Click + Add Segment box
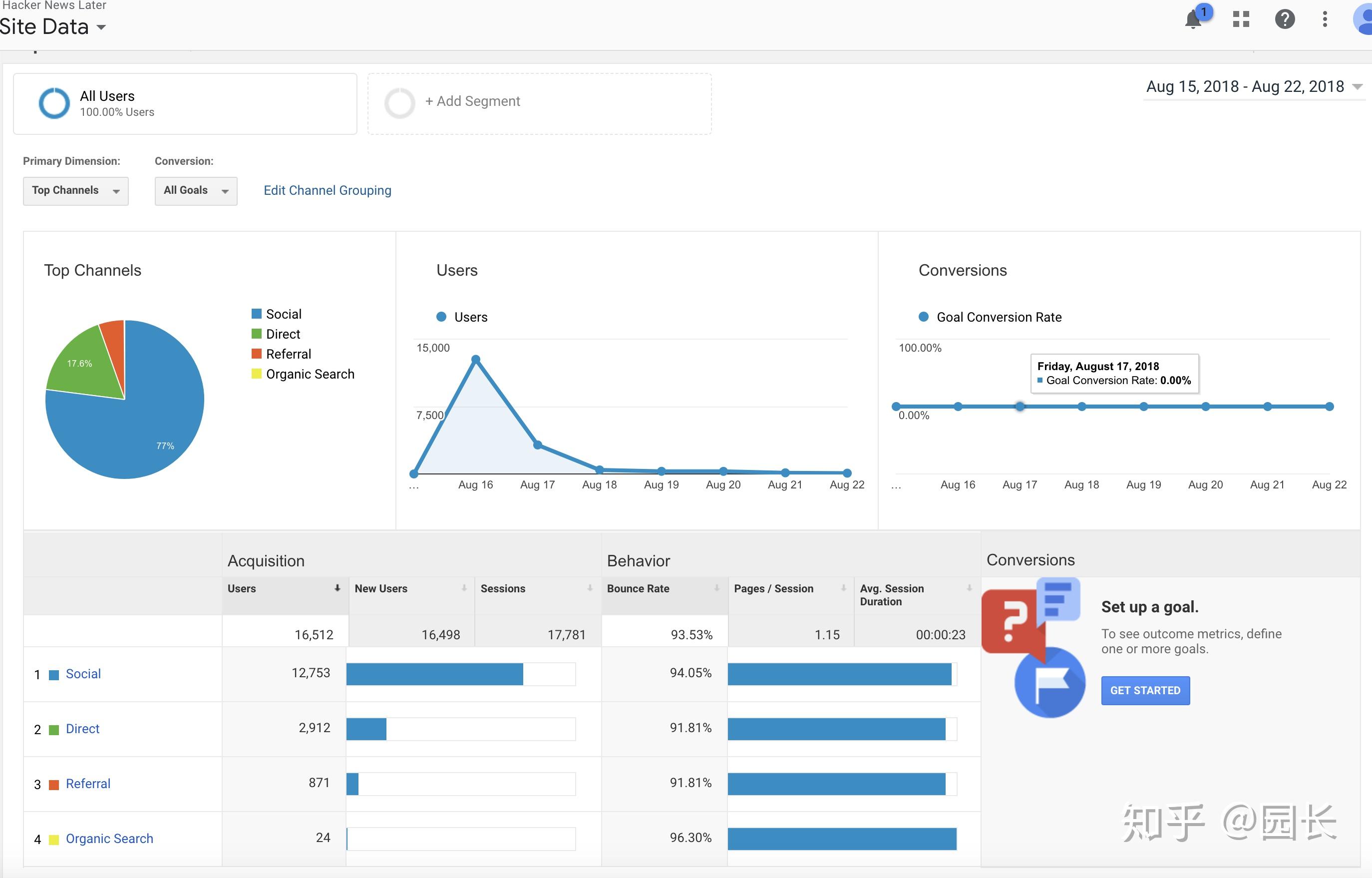The height and width of the screenshot is (878, 1372). coord(540,104)
